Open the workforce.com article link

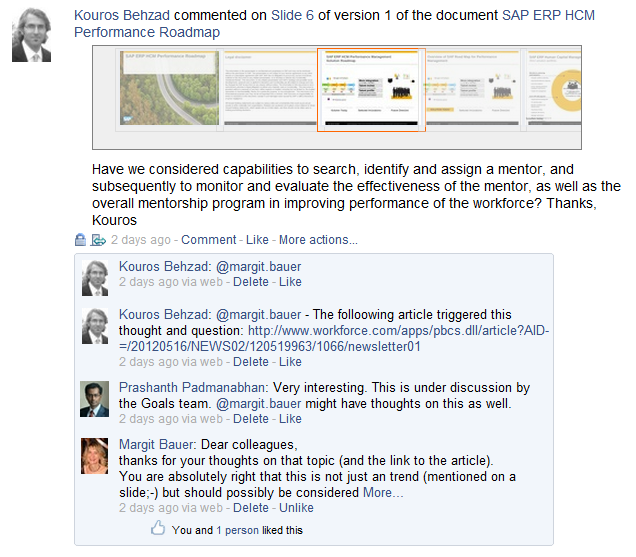pyautogui.click(x=334, y=339)
